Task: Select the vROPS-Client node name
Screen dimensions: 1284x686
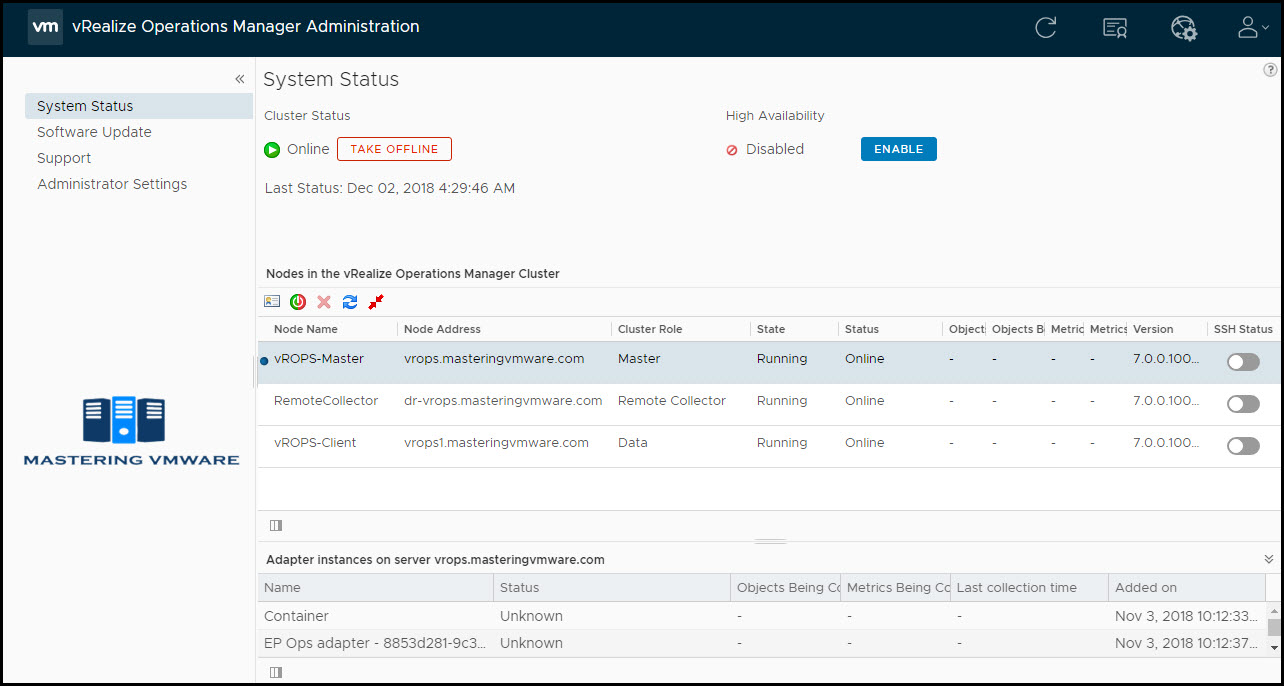Action: pyautogui.click(x=315, y=443)
